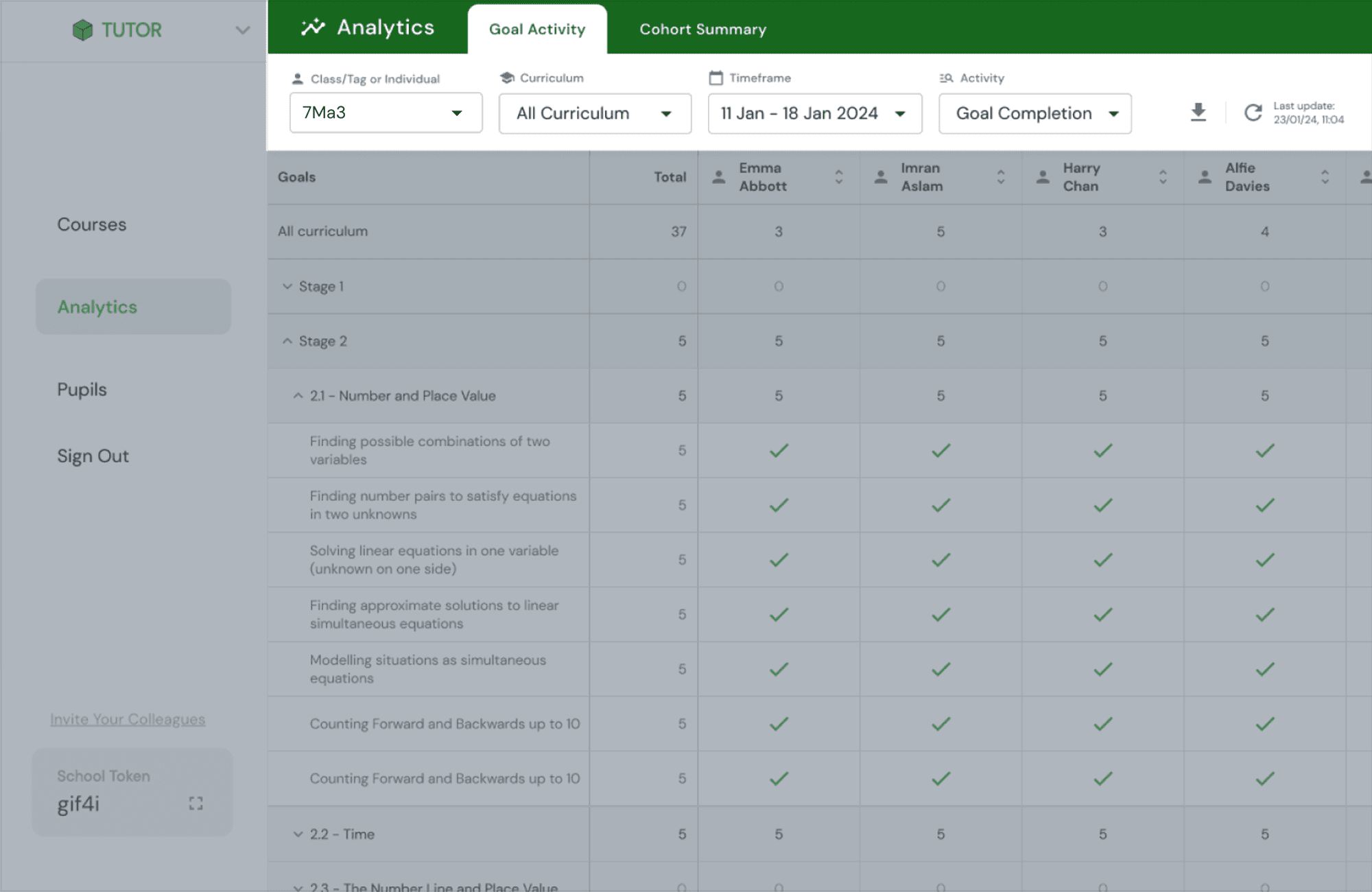Open the TUTOR sidebar chevron menu

(242, 30)
